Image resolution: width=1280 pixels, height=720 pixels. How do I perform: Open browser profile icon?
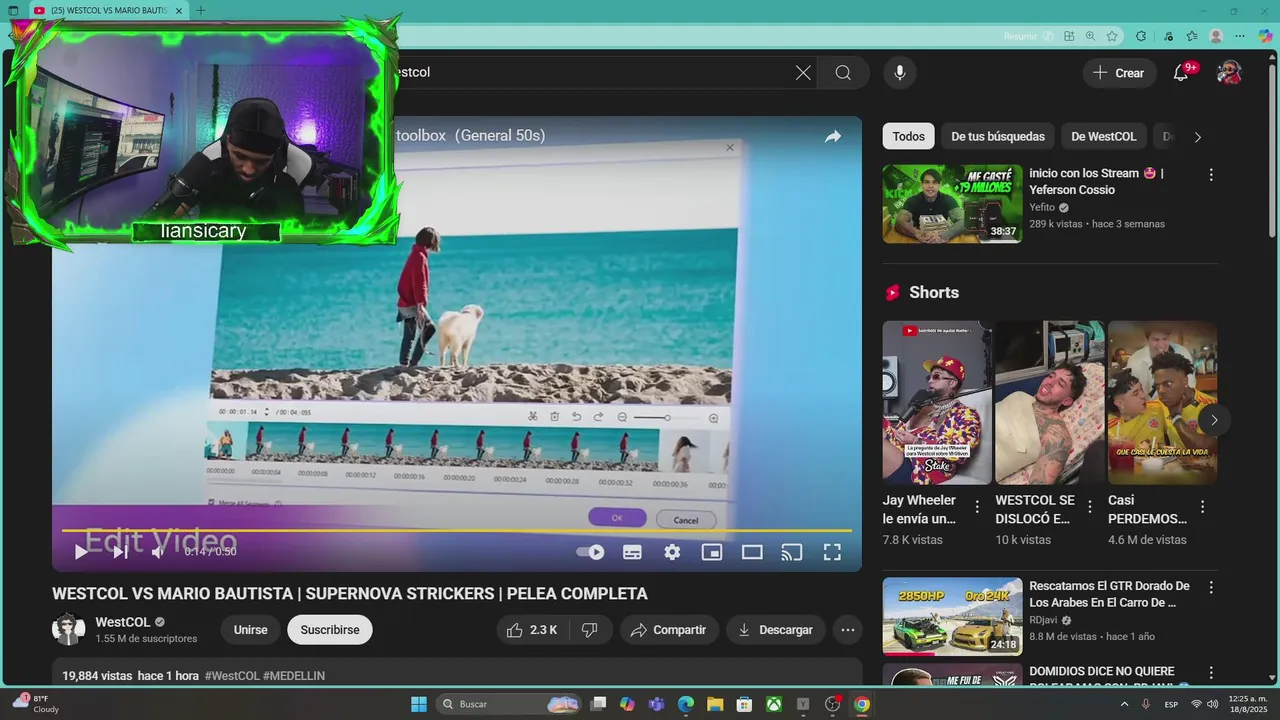pos(1216,36)
